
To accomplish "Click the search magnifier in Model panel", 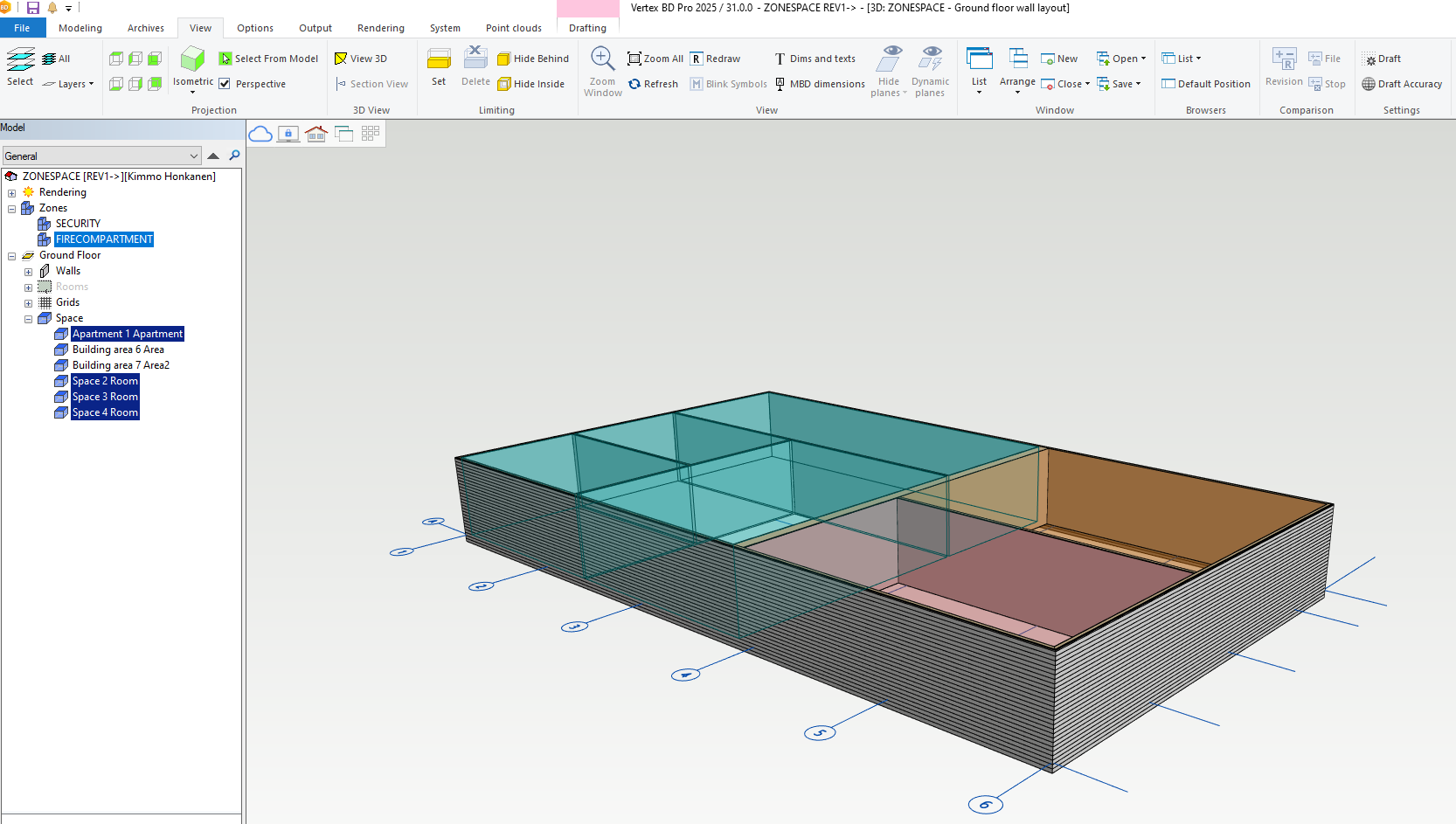I will coord(234,156).
